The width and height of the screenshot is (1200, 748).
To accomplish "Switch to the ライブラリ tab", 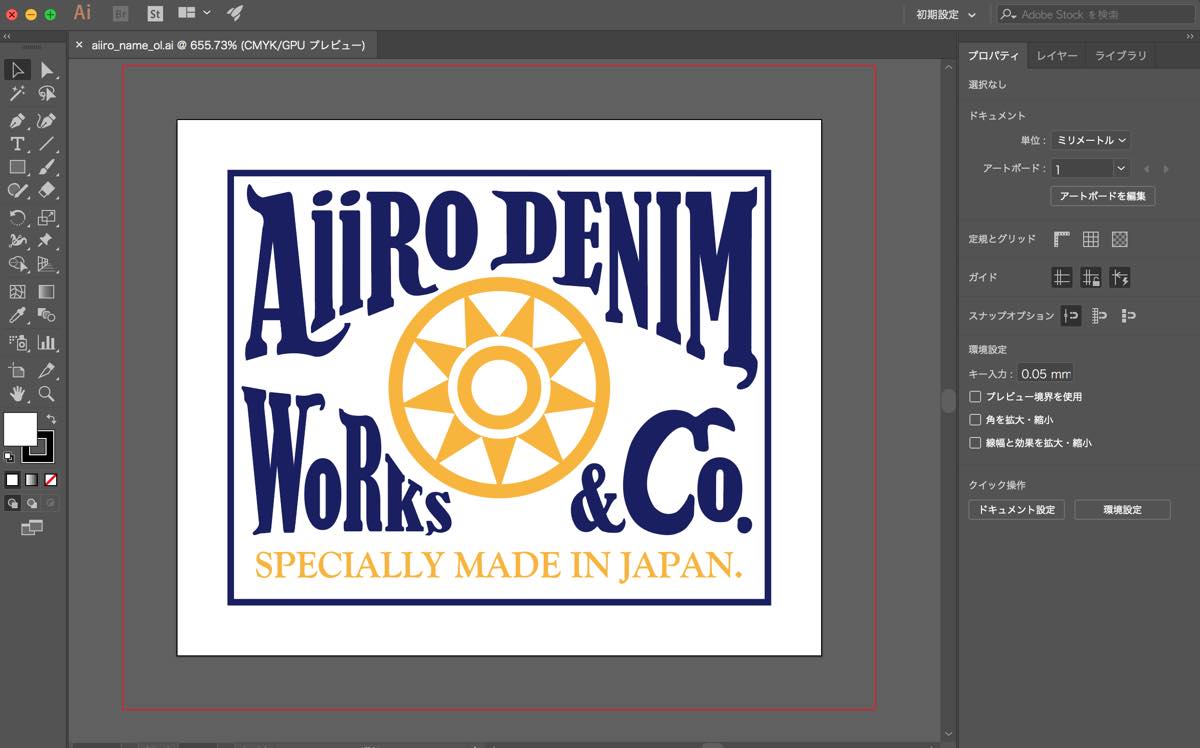I will [1121, 56].
